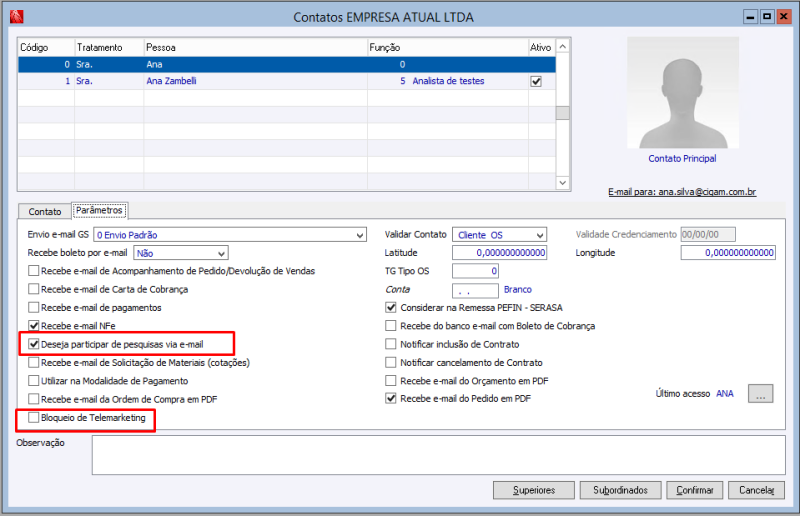Viewport: 800px width, 516px height.
Task: Click the ANA último acesso value
Action: tap(724, 394)
